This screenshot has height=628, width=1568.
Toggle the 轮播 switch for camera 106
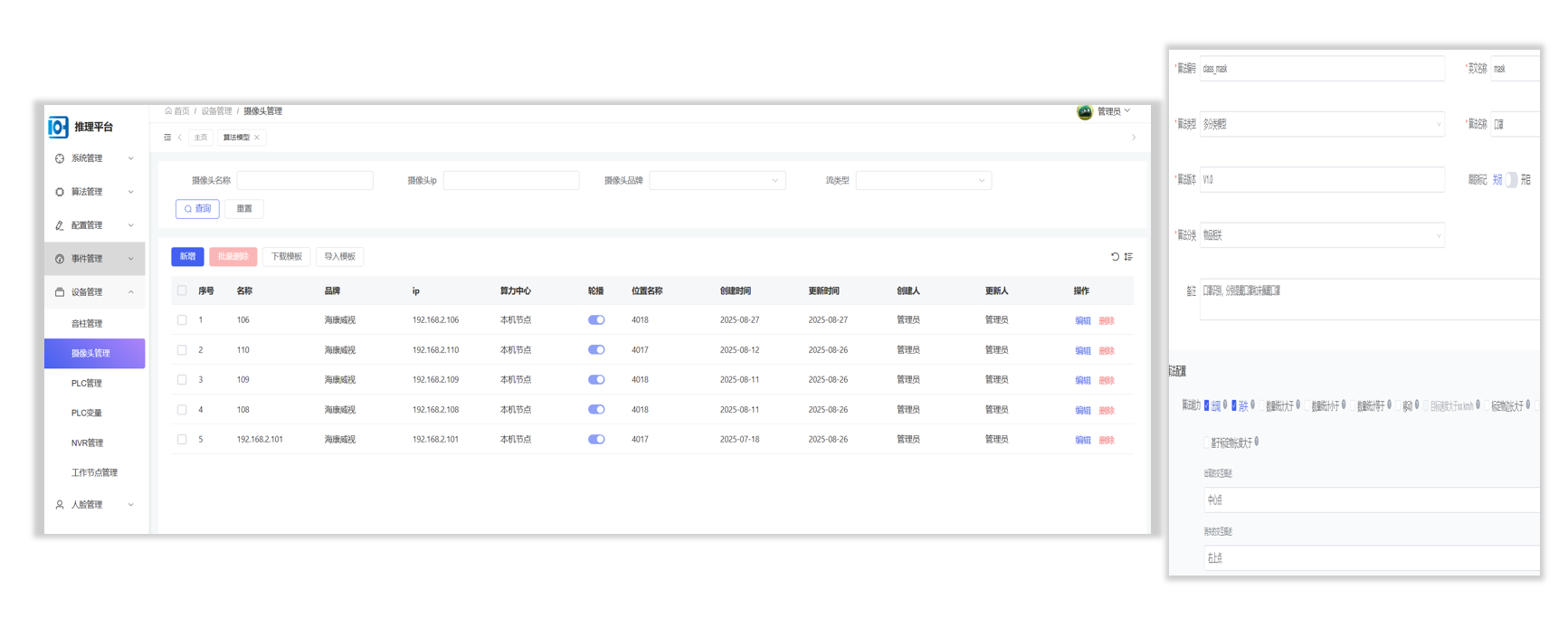(596, 320)
